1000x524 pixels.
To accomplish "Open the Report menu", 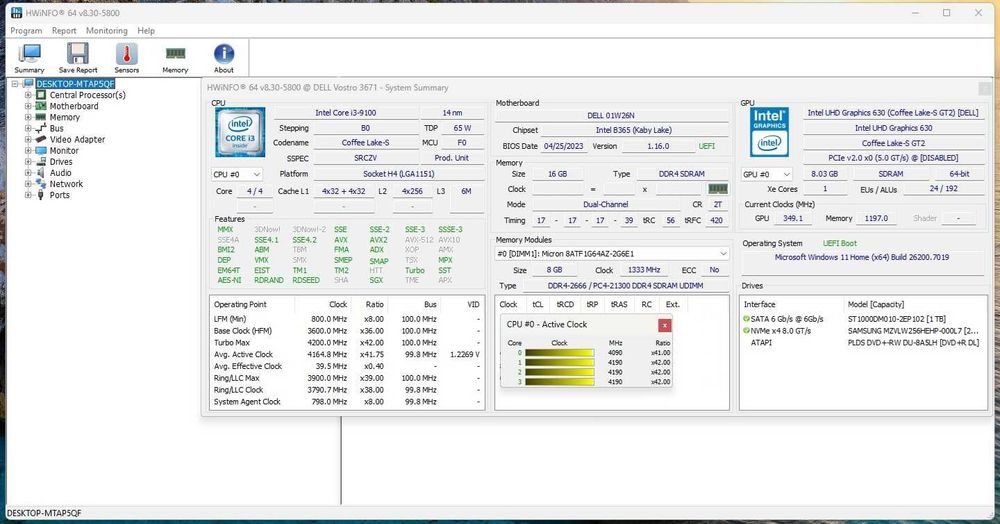I will coord(64,31).
